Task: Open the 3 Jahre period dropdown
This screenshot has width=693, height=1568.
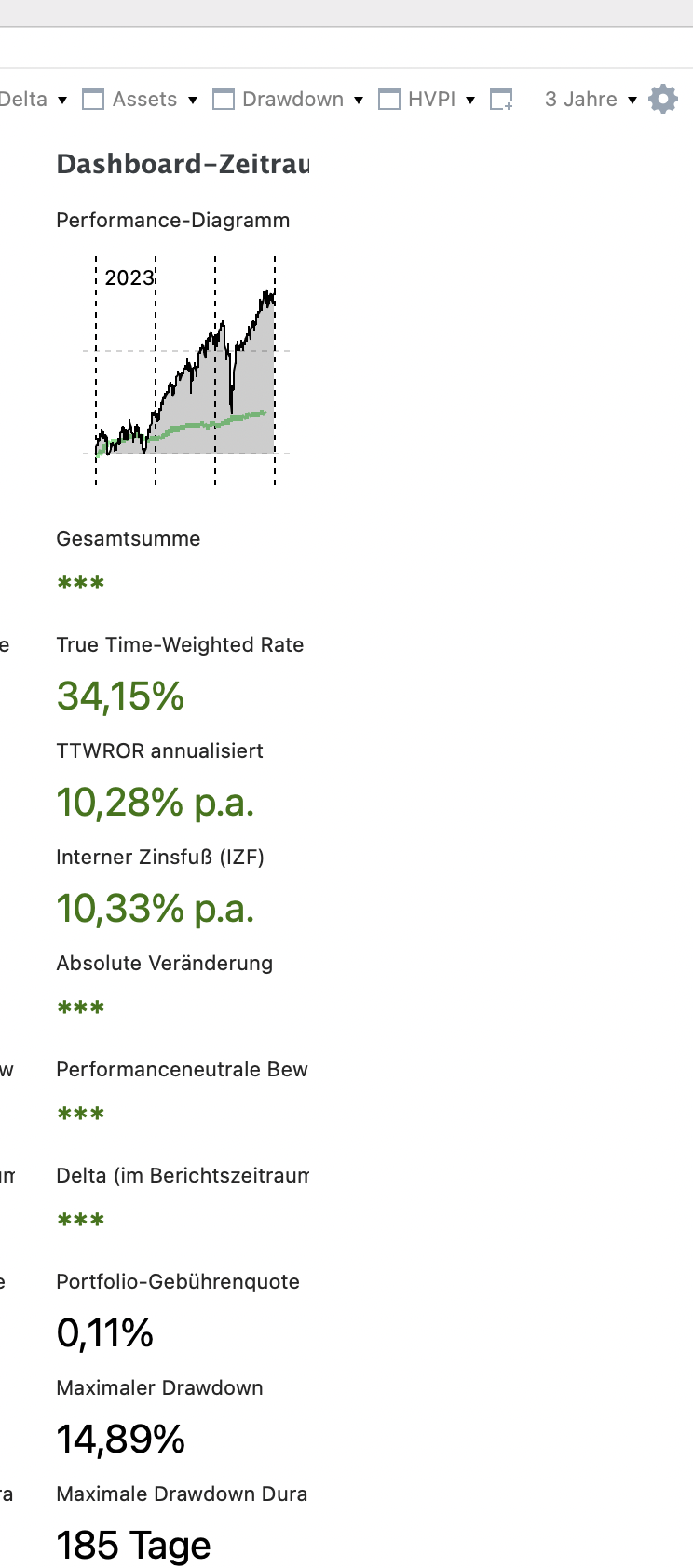Action: (591, 100)
